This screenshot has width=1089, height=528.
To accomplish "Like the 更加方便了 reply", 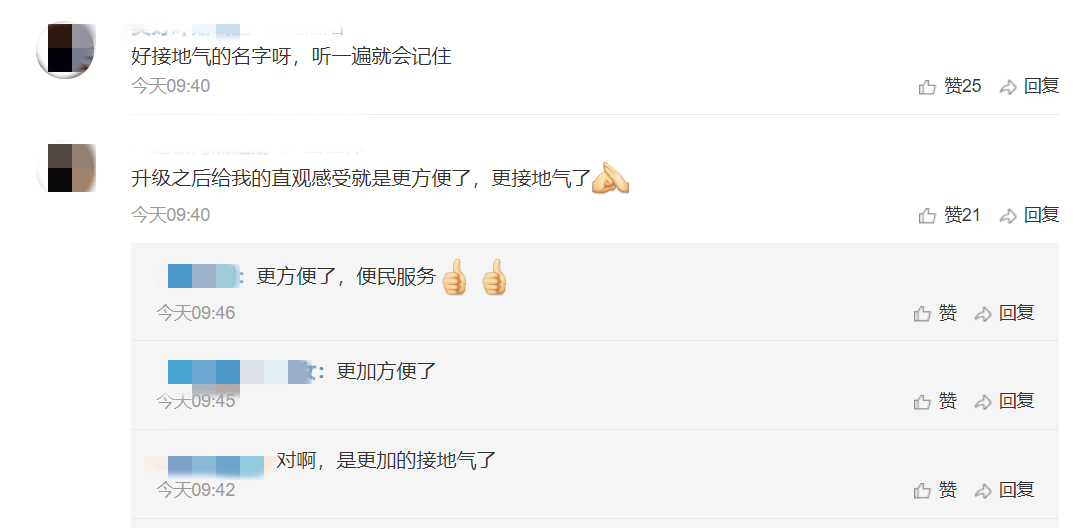I will (x=935, y=401).
